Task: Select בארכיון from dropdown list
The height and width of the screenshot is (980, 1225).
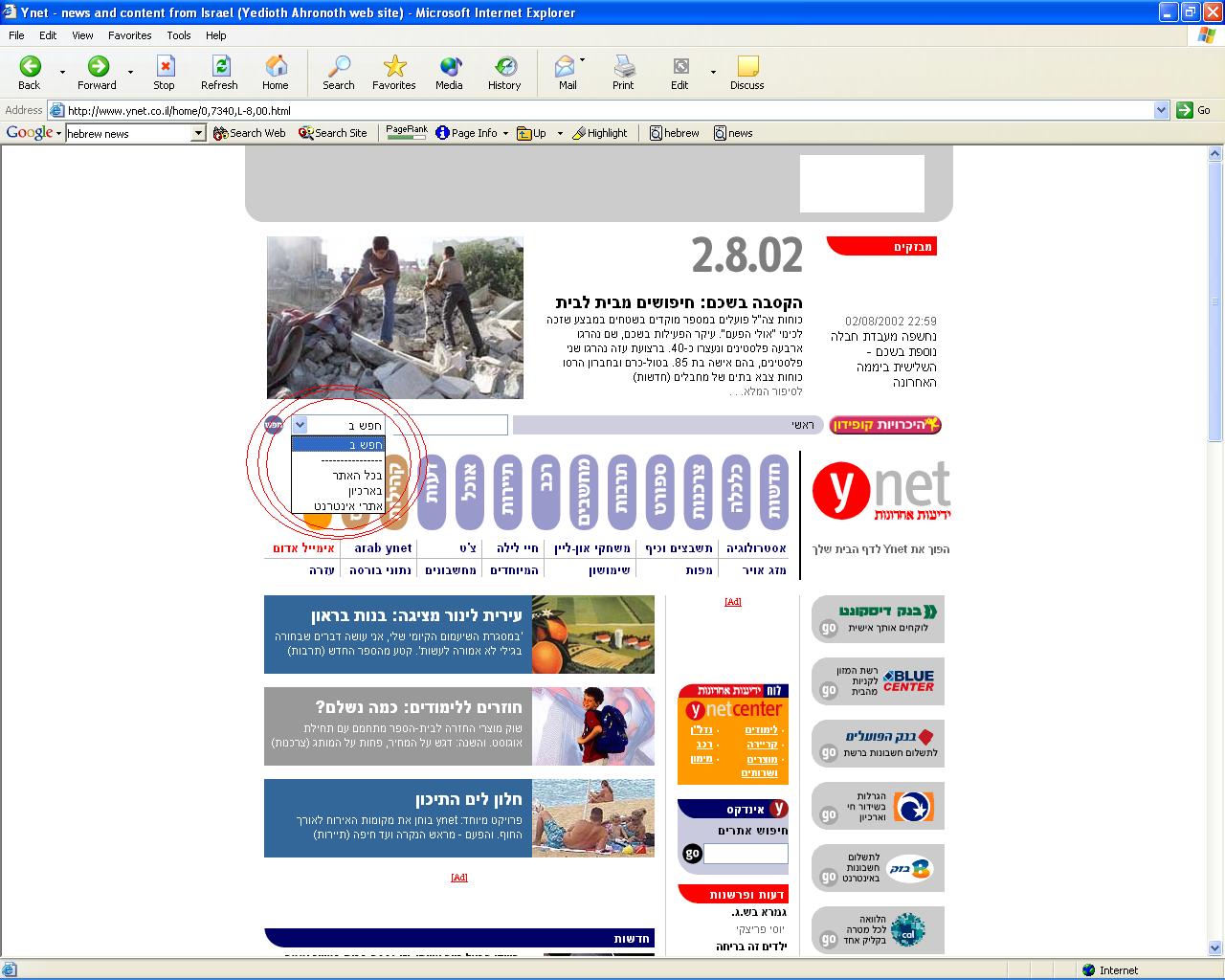Action: click(x=338, y=490)
